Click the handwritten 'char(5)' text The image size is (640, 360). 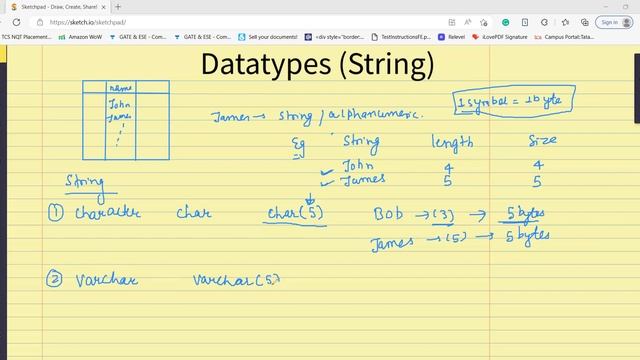click(x=295, y=213)
